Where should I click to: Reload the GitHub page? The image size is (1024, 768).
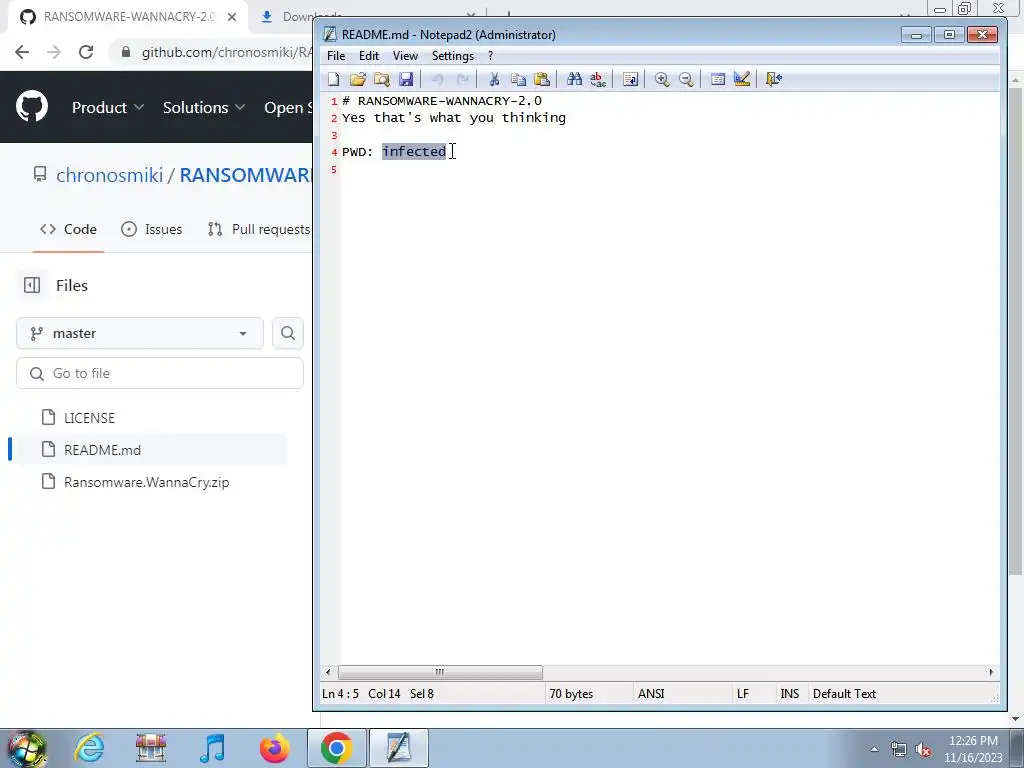point(86,52)
